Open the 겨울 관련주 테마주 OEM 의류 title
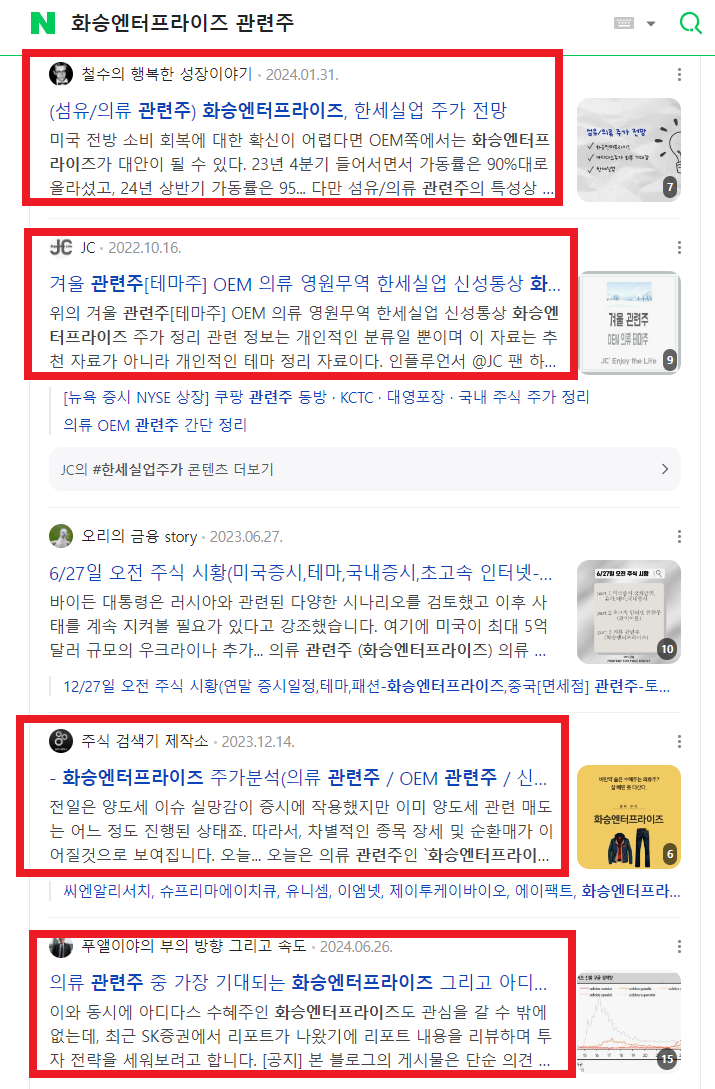 [x=304, y=283]
